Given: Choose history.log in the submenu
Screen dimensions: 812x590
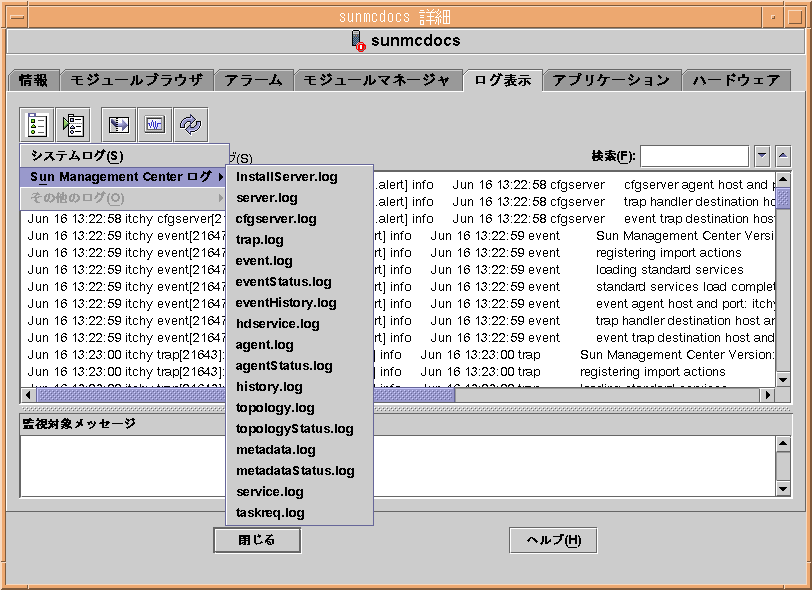Looking at the screenshot, I should 299,386.
